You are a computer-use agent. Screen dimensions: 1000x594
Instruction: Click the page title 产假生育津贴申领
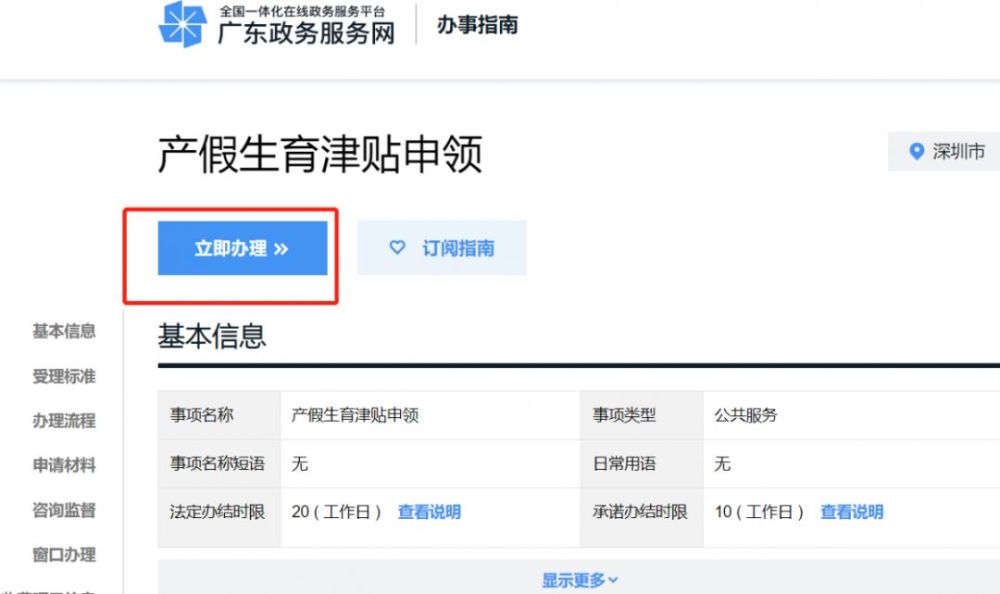click(x=320, y=154)
